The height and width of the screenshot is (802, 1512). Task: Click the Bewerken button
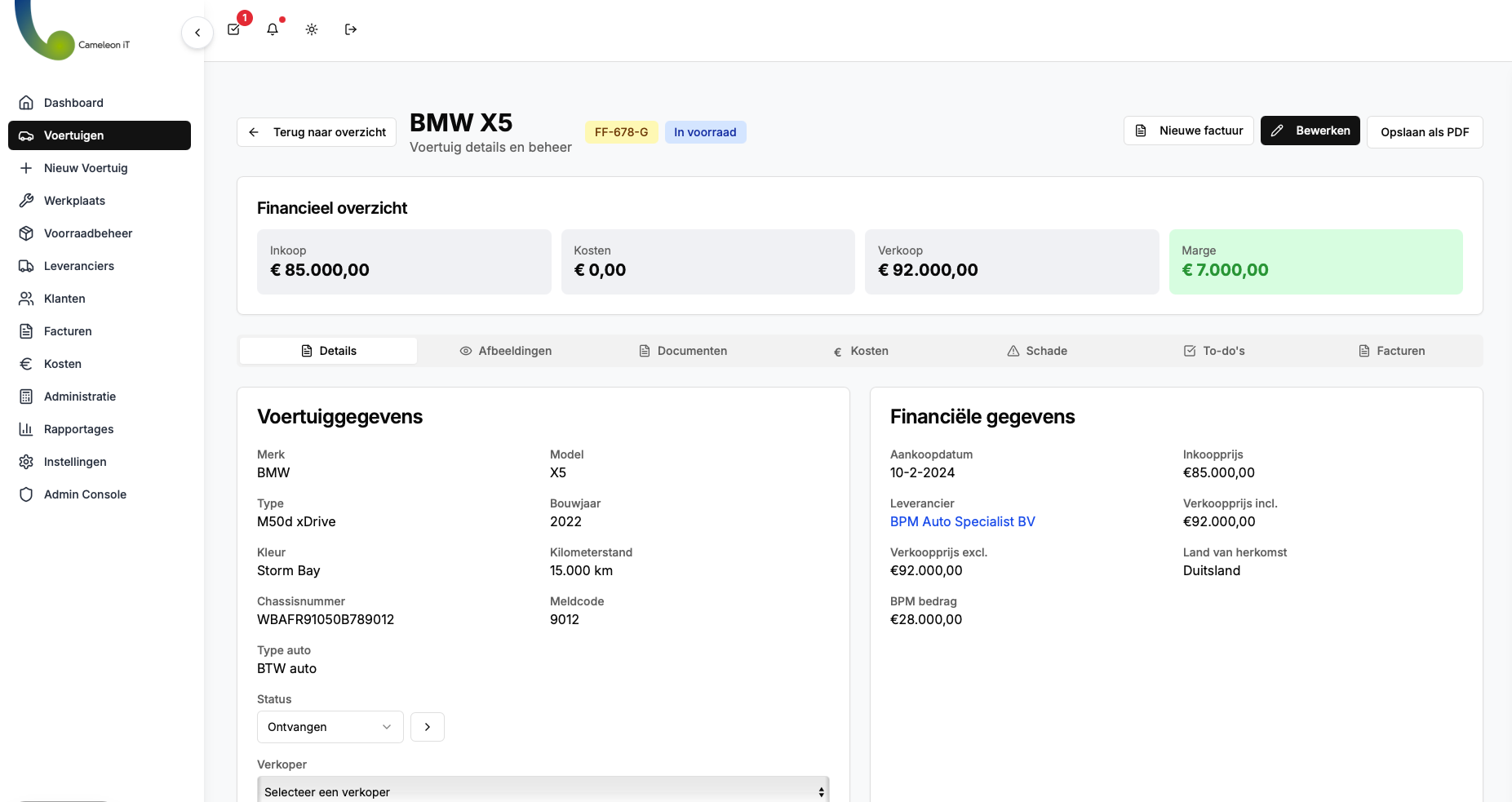(1310, 131)
